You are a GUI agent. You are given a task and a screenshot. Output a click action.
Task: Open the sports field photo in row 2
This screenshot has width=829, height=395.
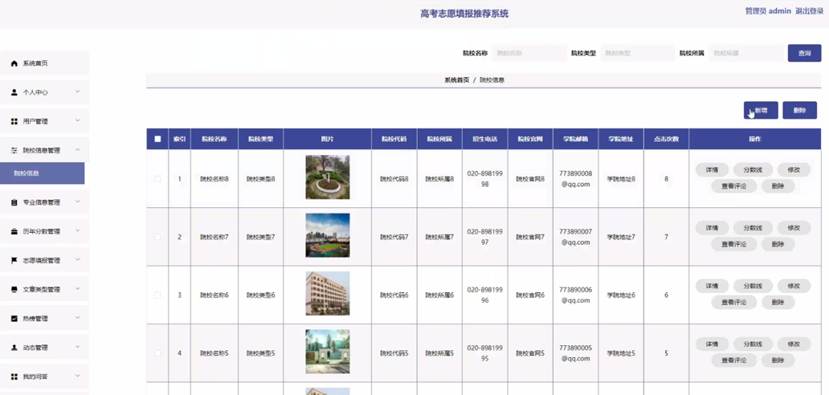tap(327, 235)
